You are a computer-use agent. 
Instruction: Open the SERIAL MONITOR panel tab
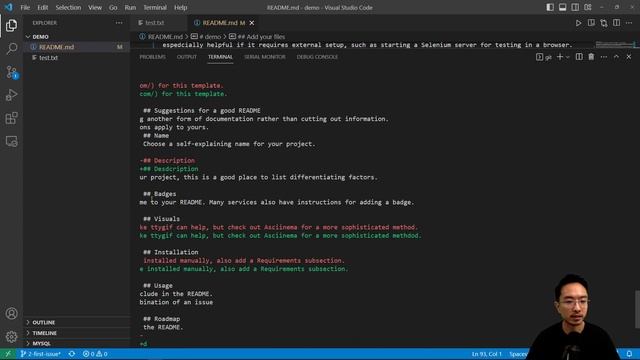264,57
